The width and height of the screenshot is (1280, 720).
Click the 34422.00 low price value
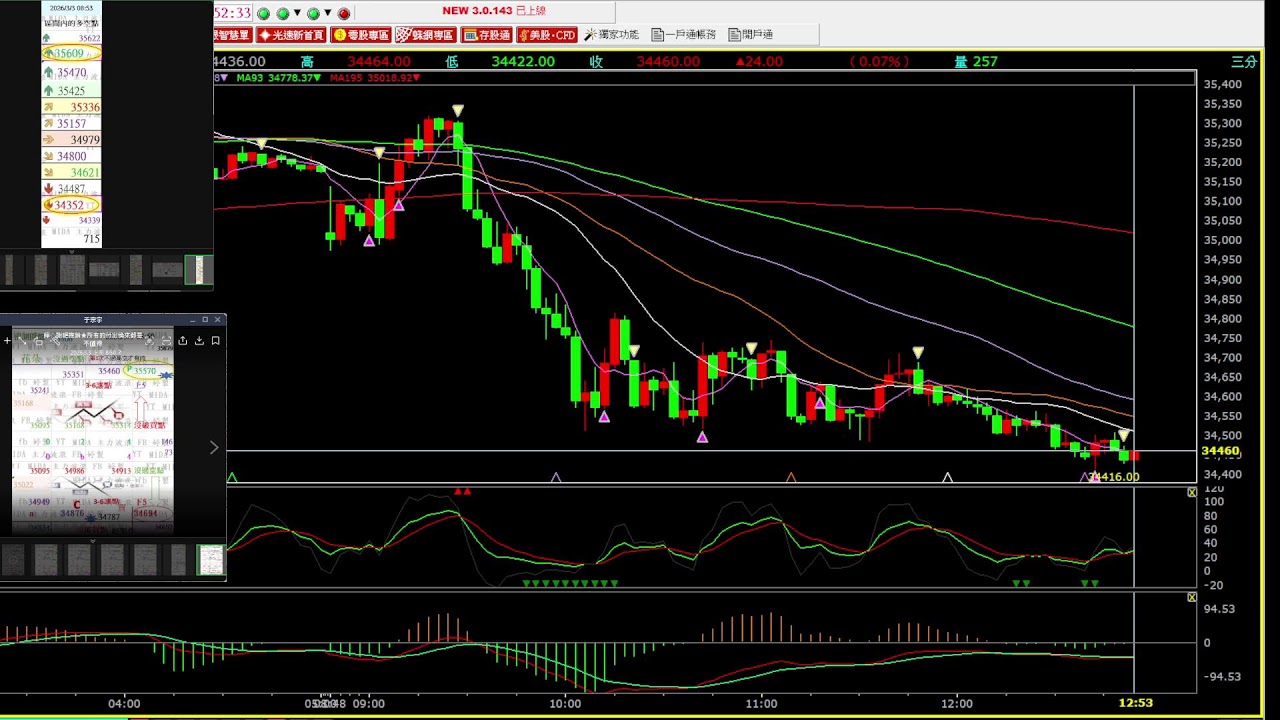[x=522, y=62]
